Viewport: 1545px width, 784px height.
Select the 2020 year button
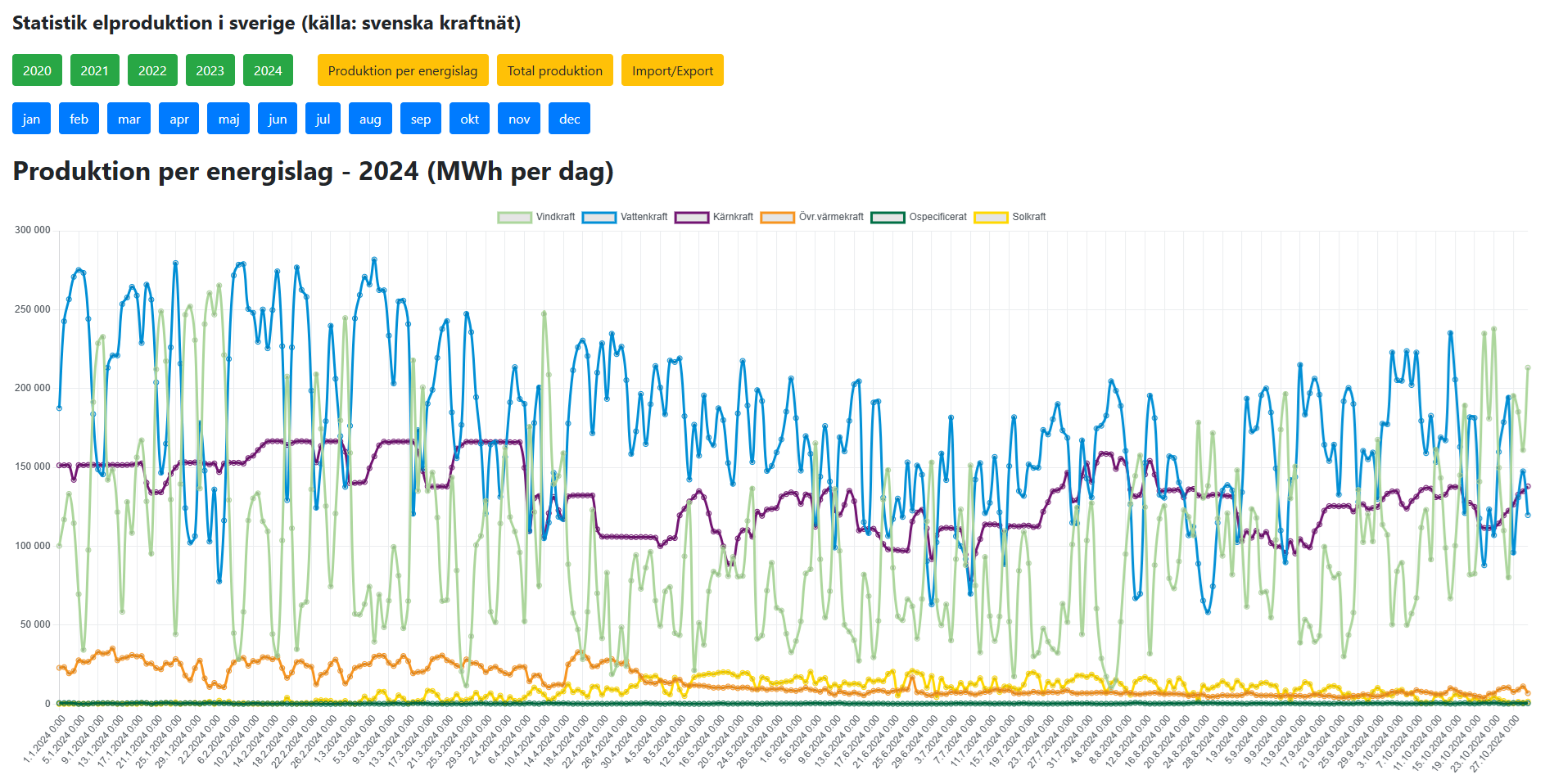click(37, 70)
